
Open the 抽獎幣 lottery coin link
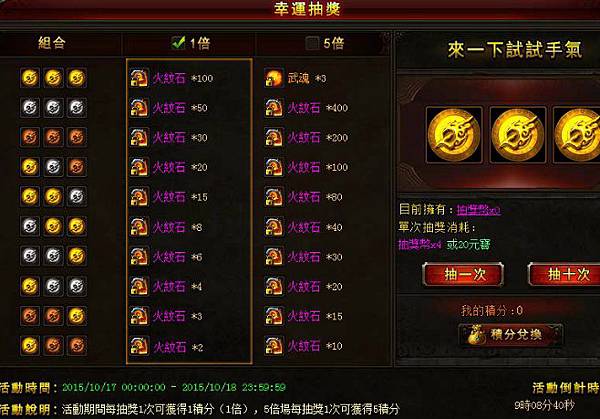478,210
